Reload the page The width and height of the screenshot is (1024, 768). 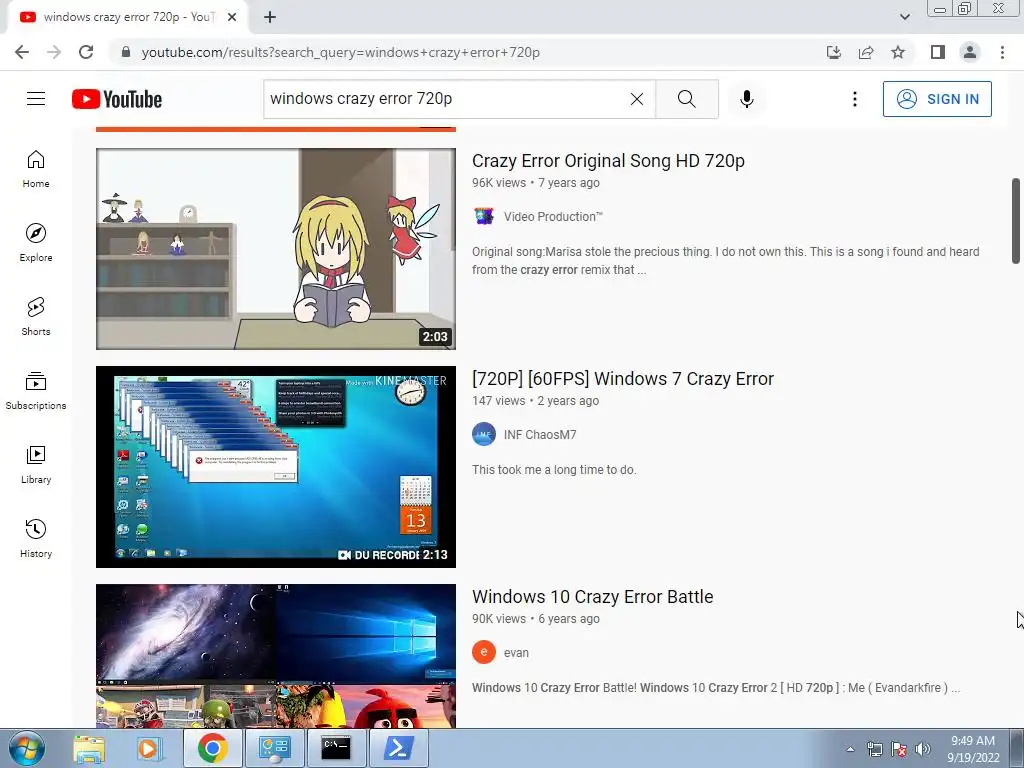point(86,52)
